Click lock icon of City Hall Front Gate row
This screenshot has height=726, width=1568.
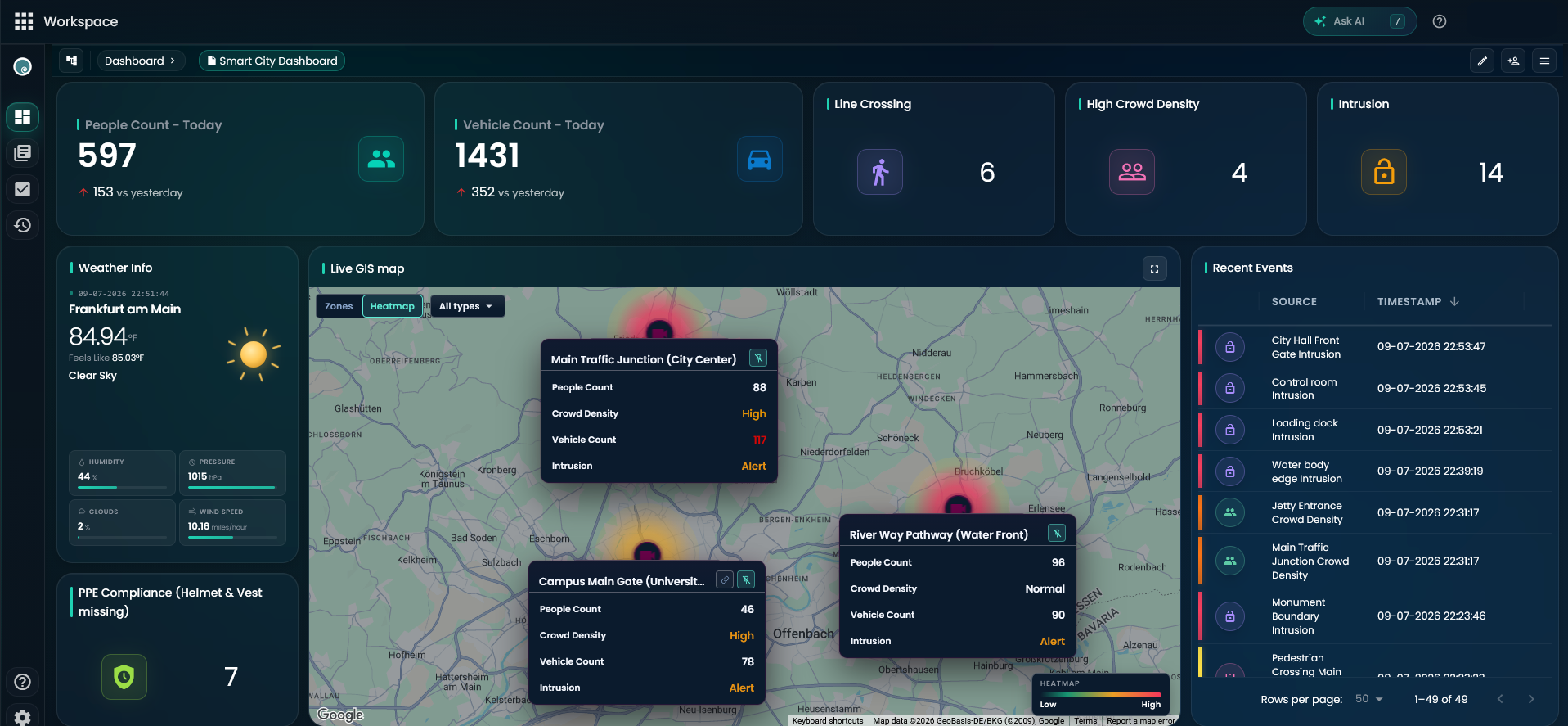[1230, 347]
